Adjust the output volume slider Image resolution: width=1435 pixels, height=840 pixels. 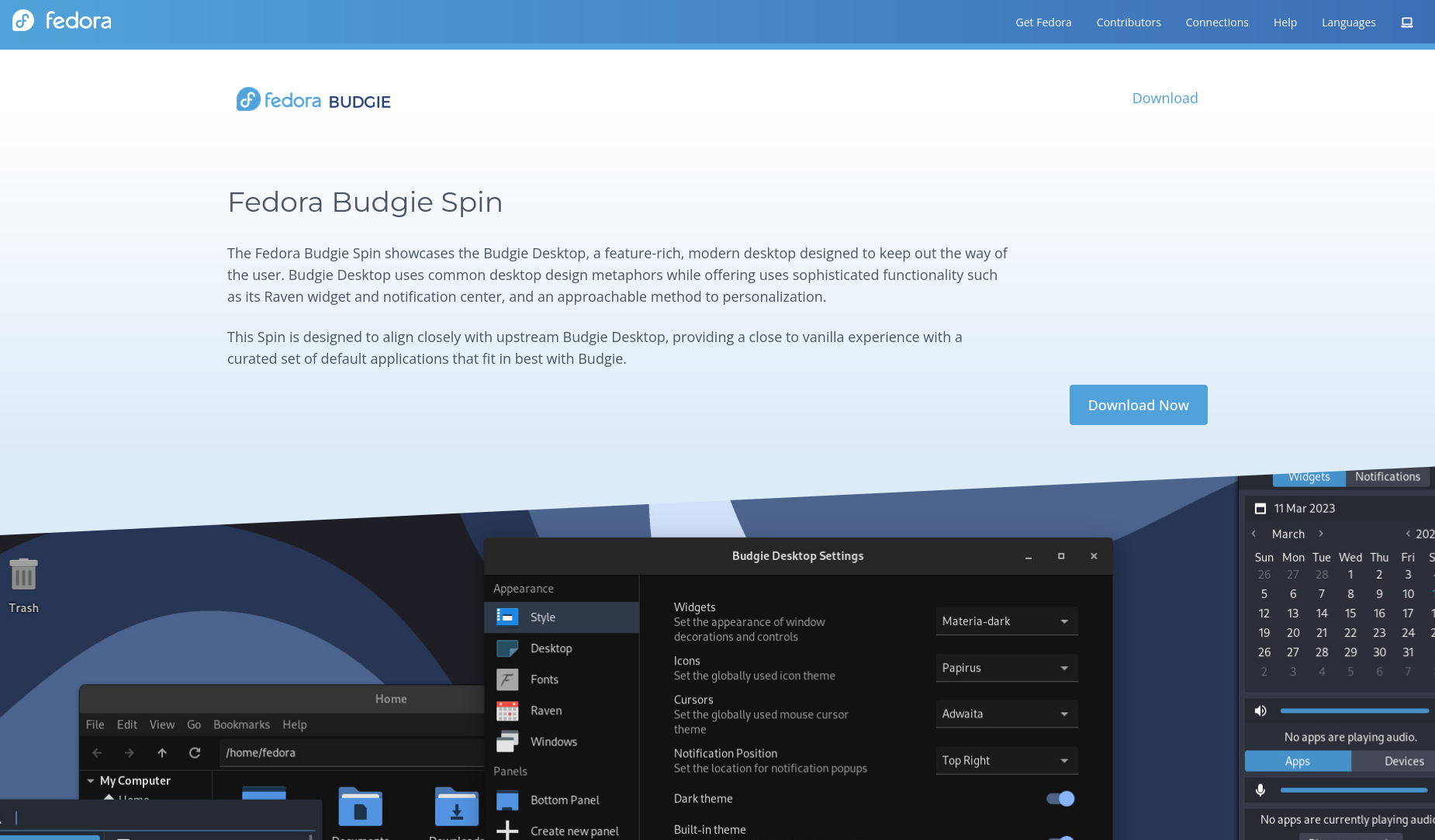(1354, 710)
